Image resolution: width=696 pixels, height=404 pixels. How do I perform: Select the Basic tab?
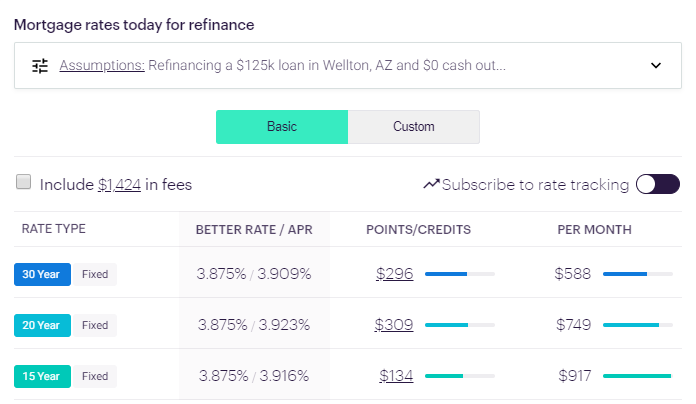click(282, 127)
